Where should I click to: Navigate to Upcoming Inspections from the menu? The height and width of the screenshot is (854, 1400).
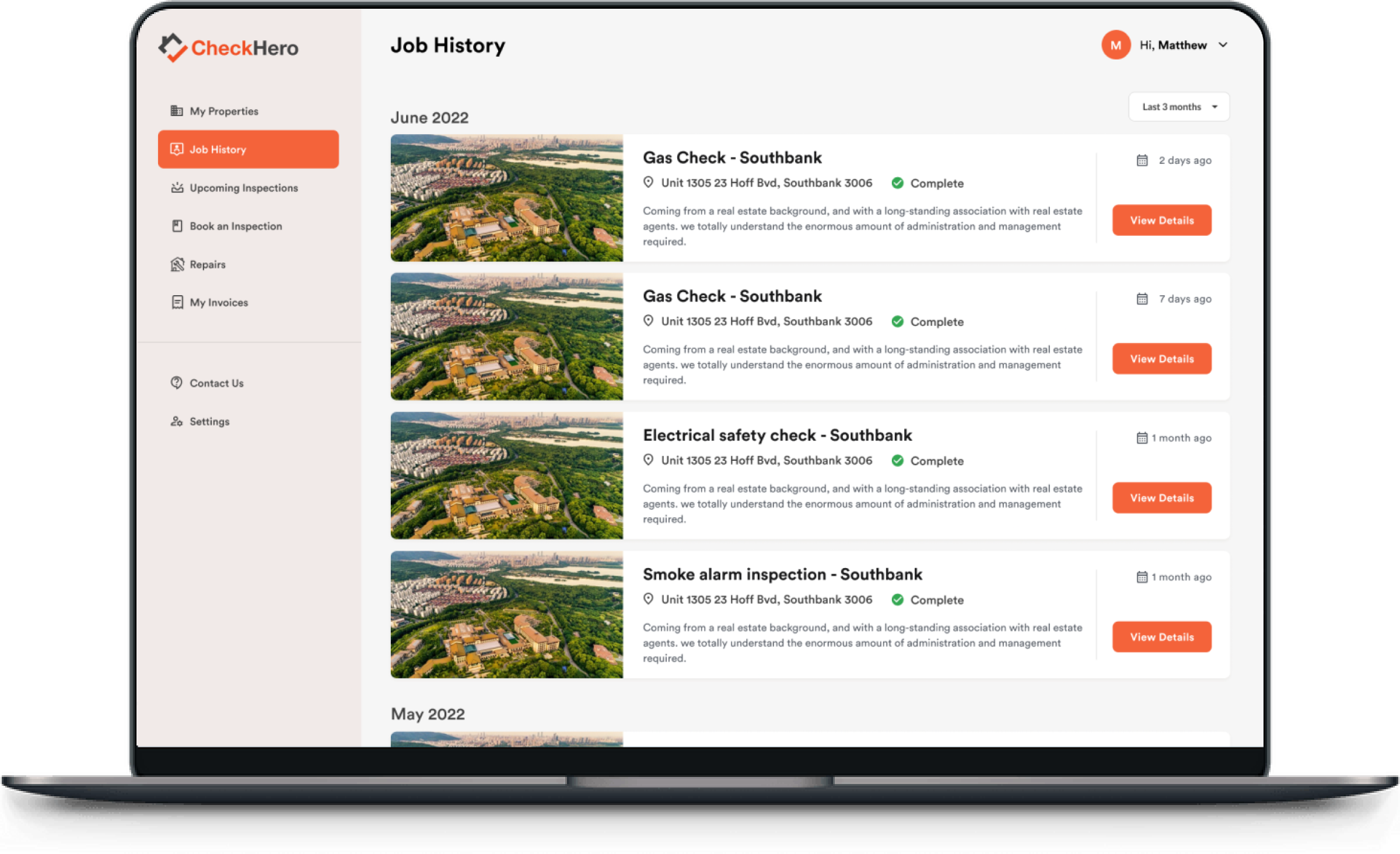pos(244,188)
